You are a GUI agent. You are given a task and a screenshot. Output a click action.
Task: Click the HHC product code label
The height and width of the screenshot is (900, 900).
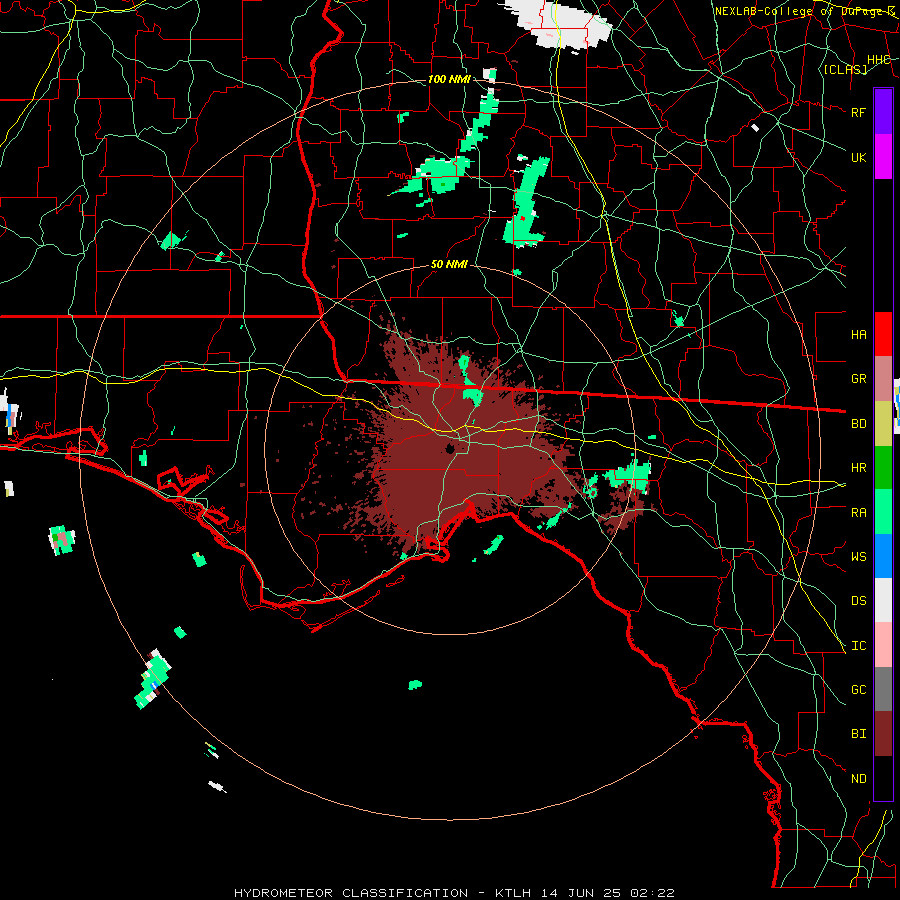879,60
